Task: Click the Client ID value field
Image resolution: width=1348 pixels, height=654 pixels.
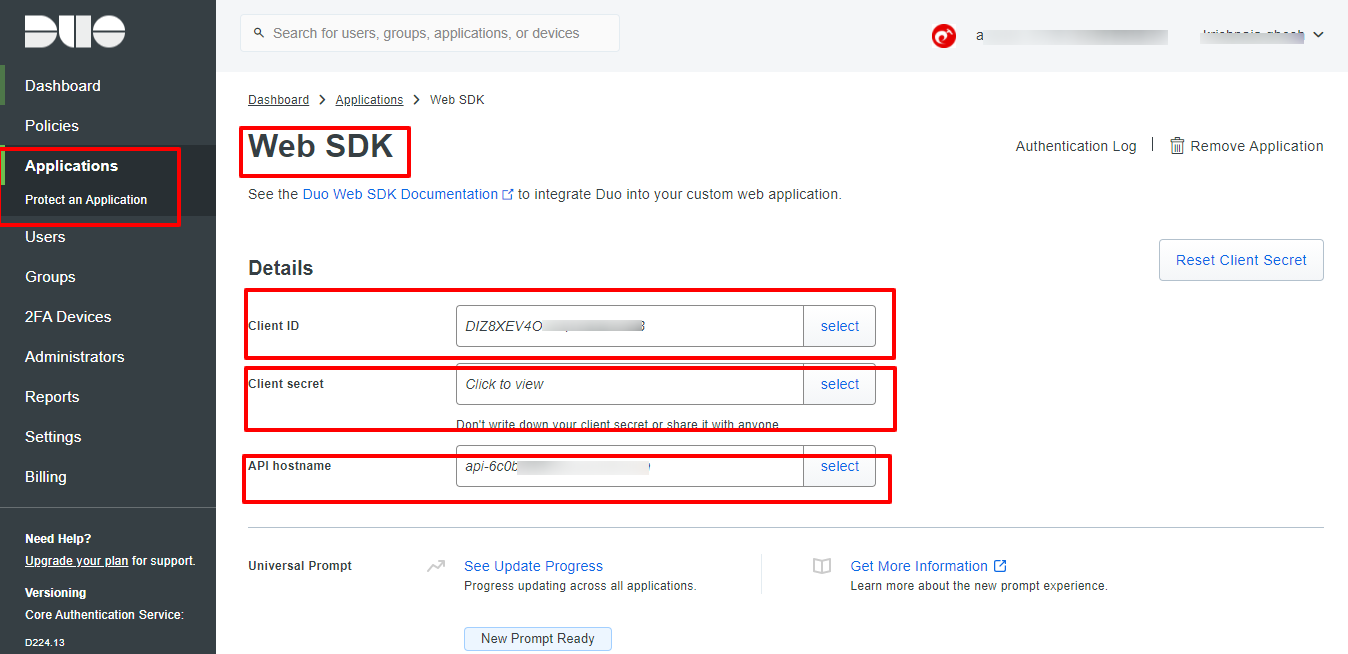Action: point(630,326)
